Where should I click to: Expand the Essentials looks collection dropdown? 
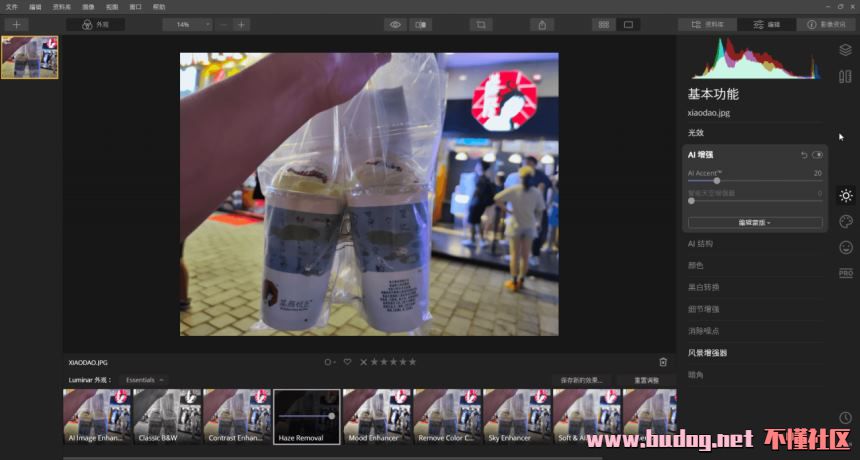143,380
